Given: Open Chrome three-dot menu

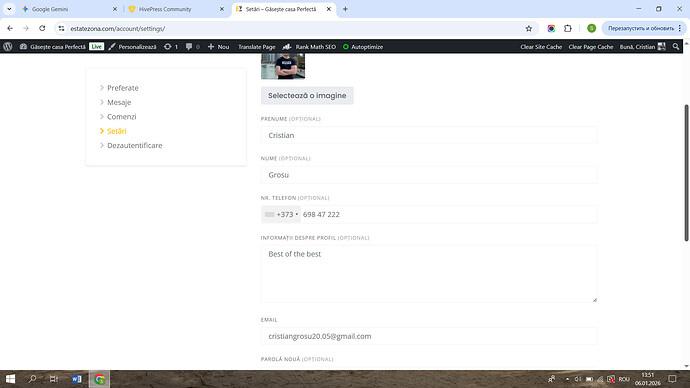Looking at the screenshot, I should 680,28.
